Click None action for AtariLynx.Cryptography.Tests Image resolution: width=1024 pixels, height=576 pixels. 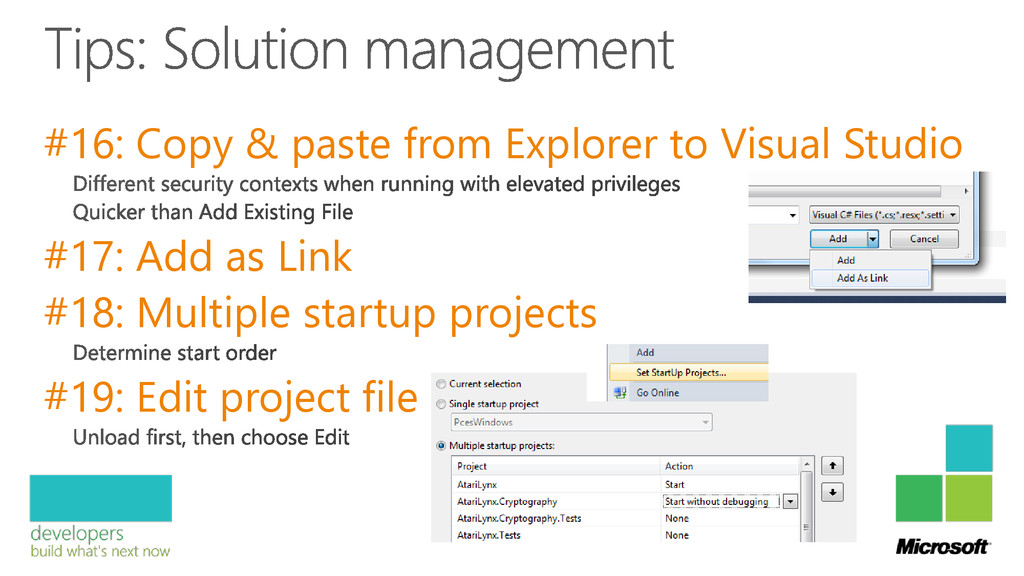pyautogui.click(x=677, y=519)
